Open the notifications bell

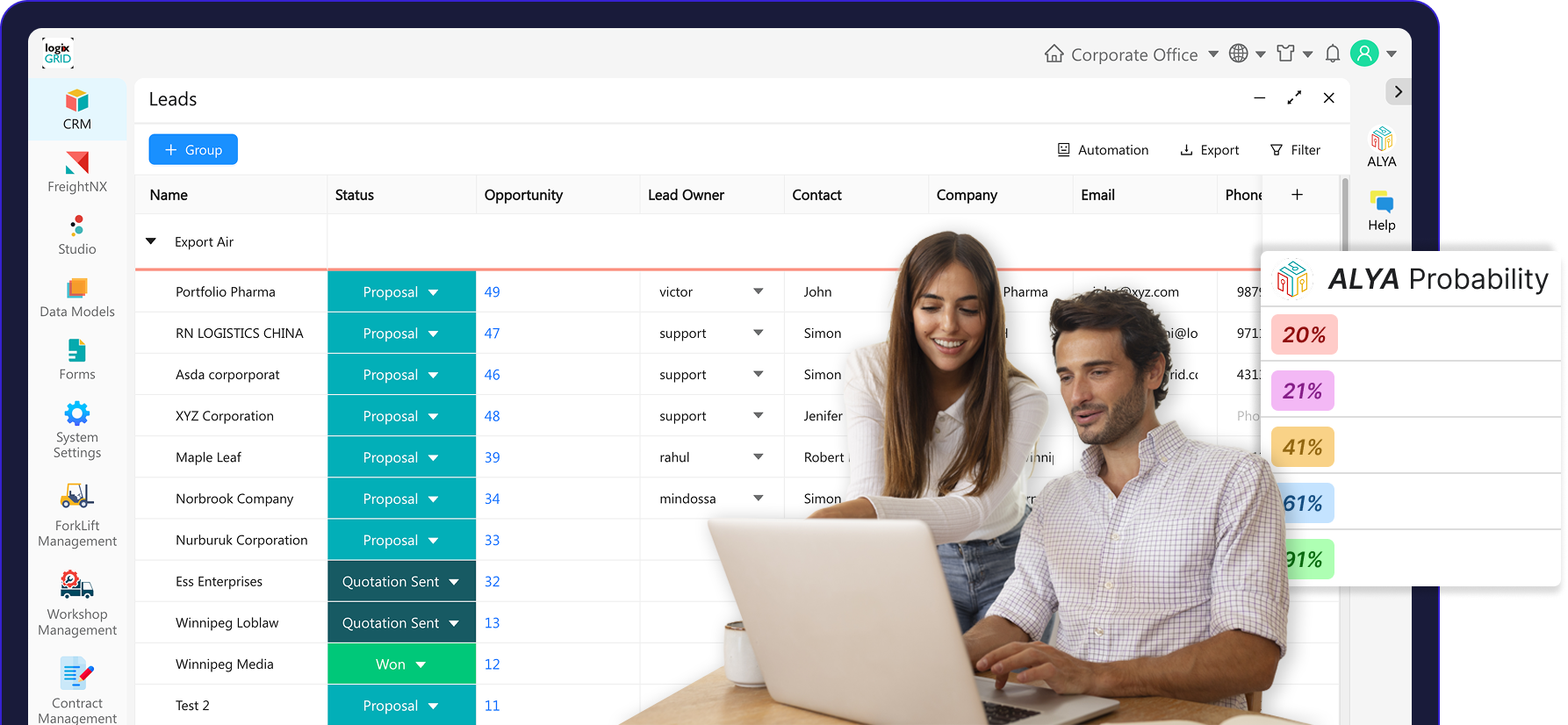coord(1333,54)
